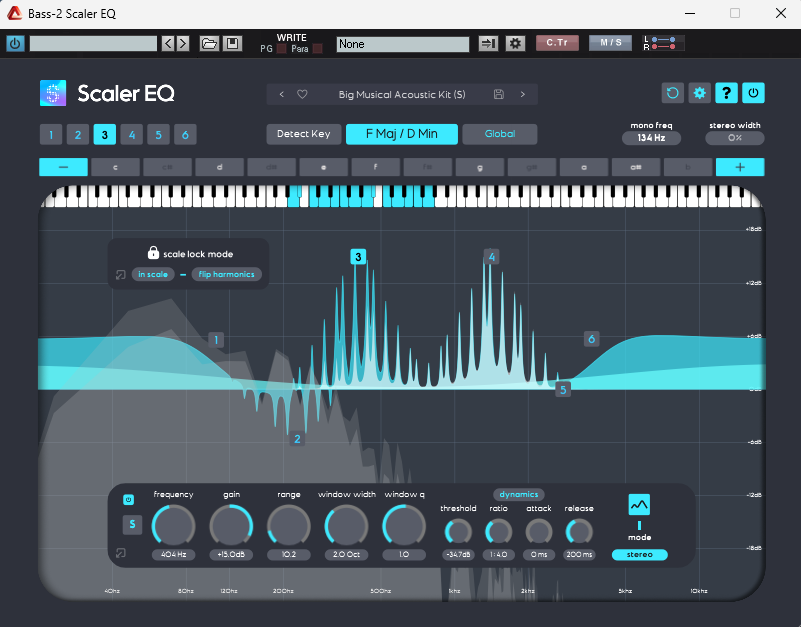Toggle the g note button
Image resolution: width=801 pixels, height=627 pixels.
(480, 167)
